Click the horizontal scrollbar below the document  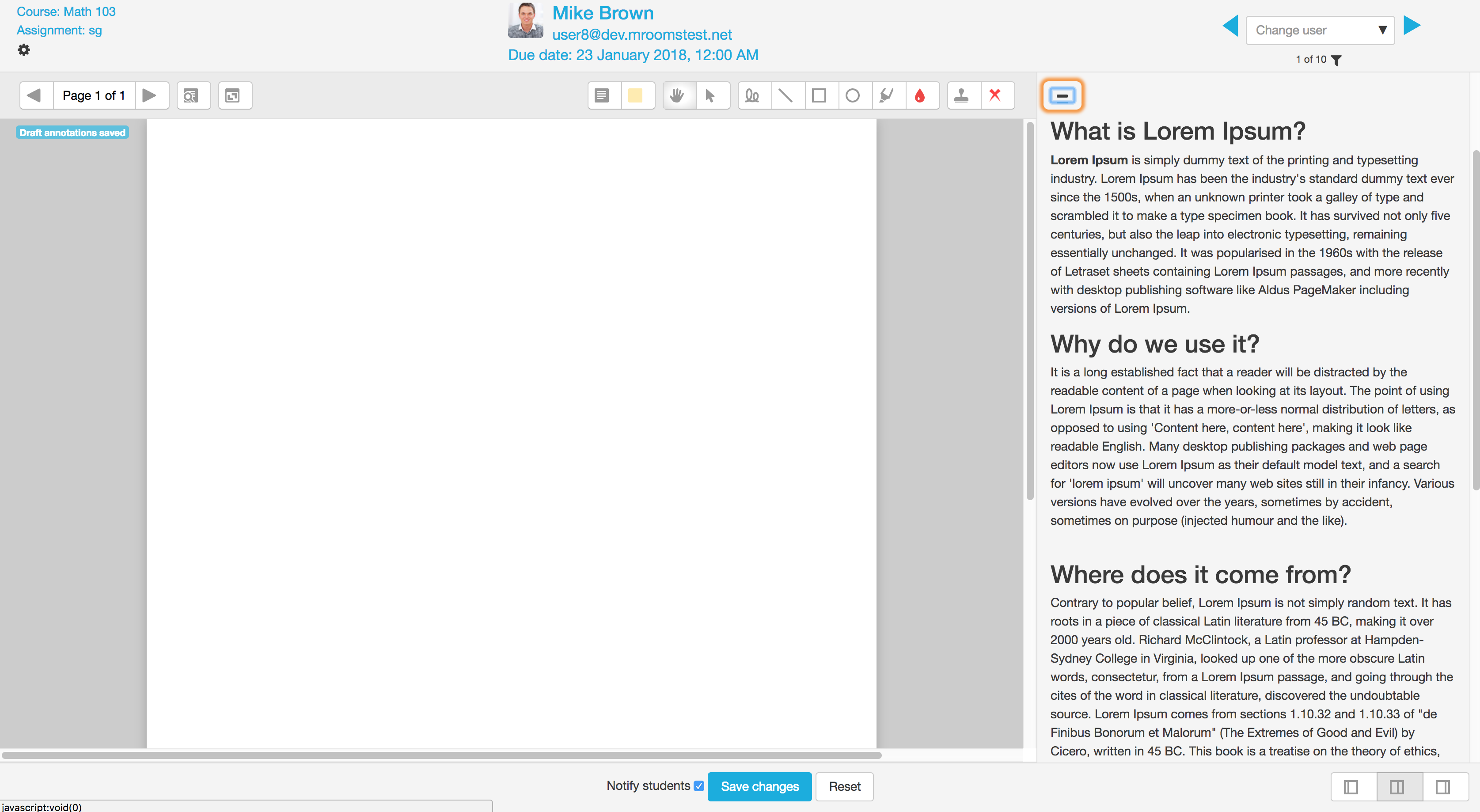441,755
